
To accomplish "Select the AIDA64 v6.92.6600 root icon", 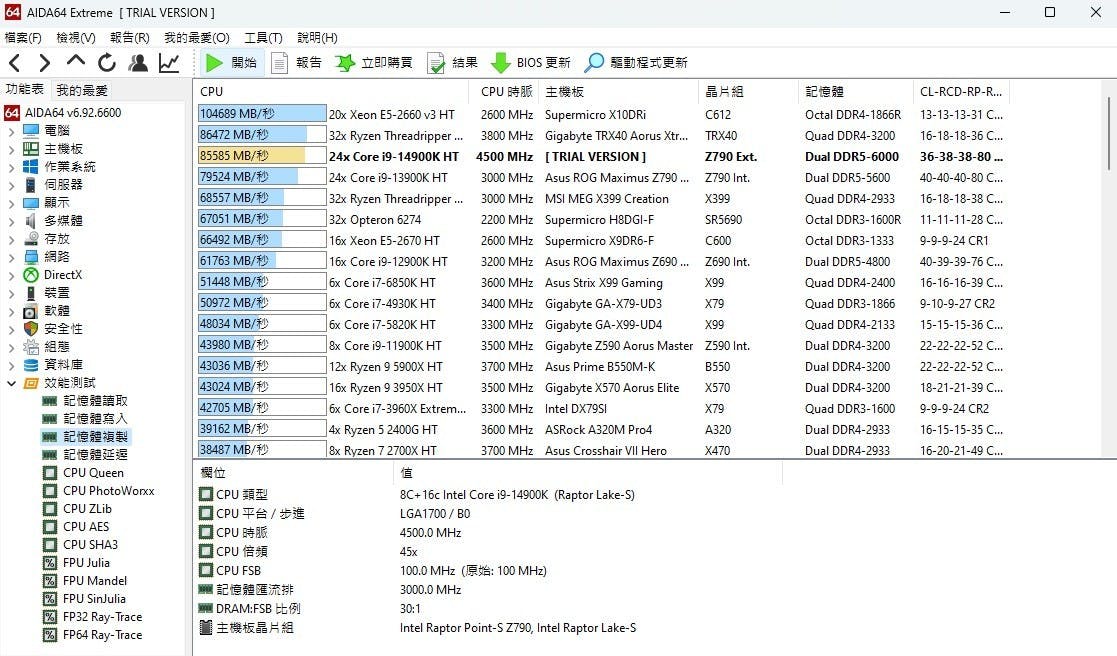I will click(x=11, y=113).
